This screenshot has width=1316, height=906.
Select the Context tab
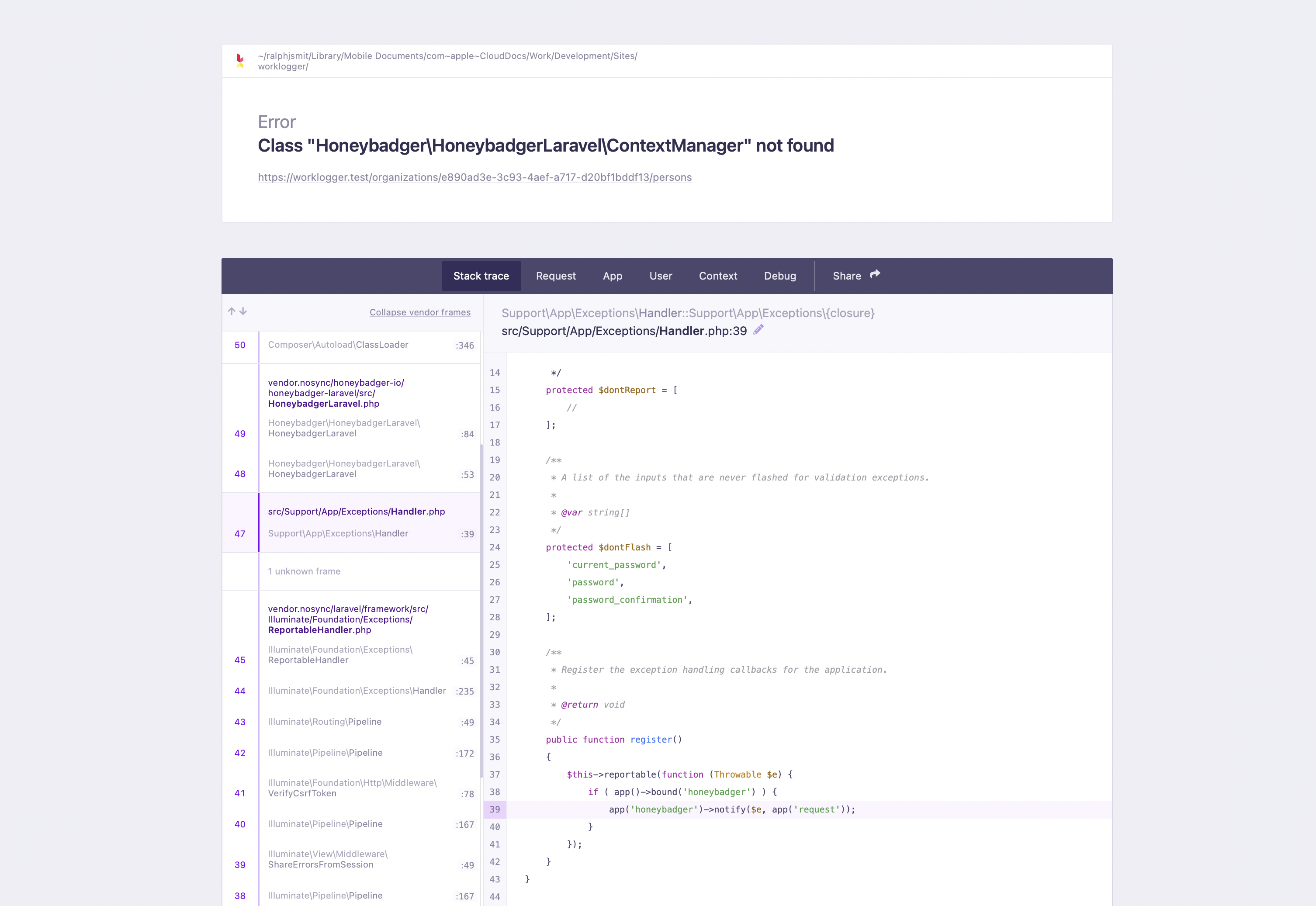(x=717, y=276)
